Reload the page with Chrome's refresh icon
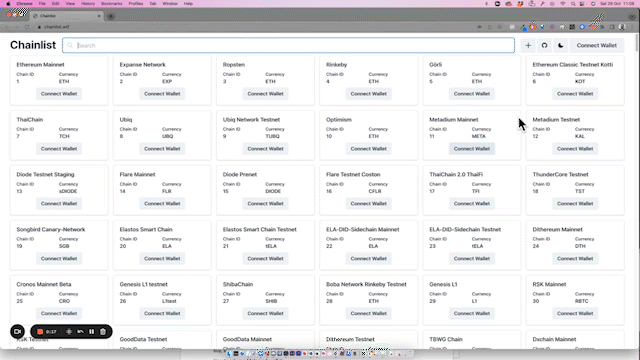Viewport: 640px width, 360px height. (x=27, y=27)
